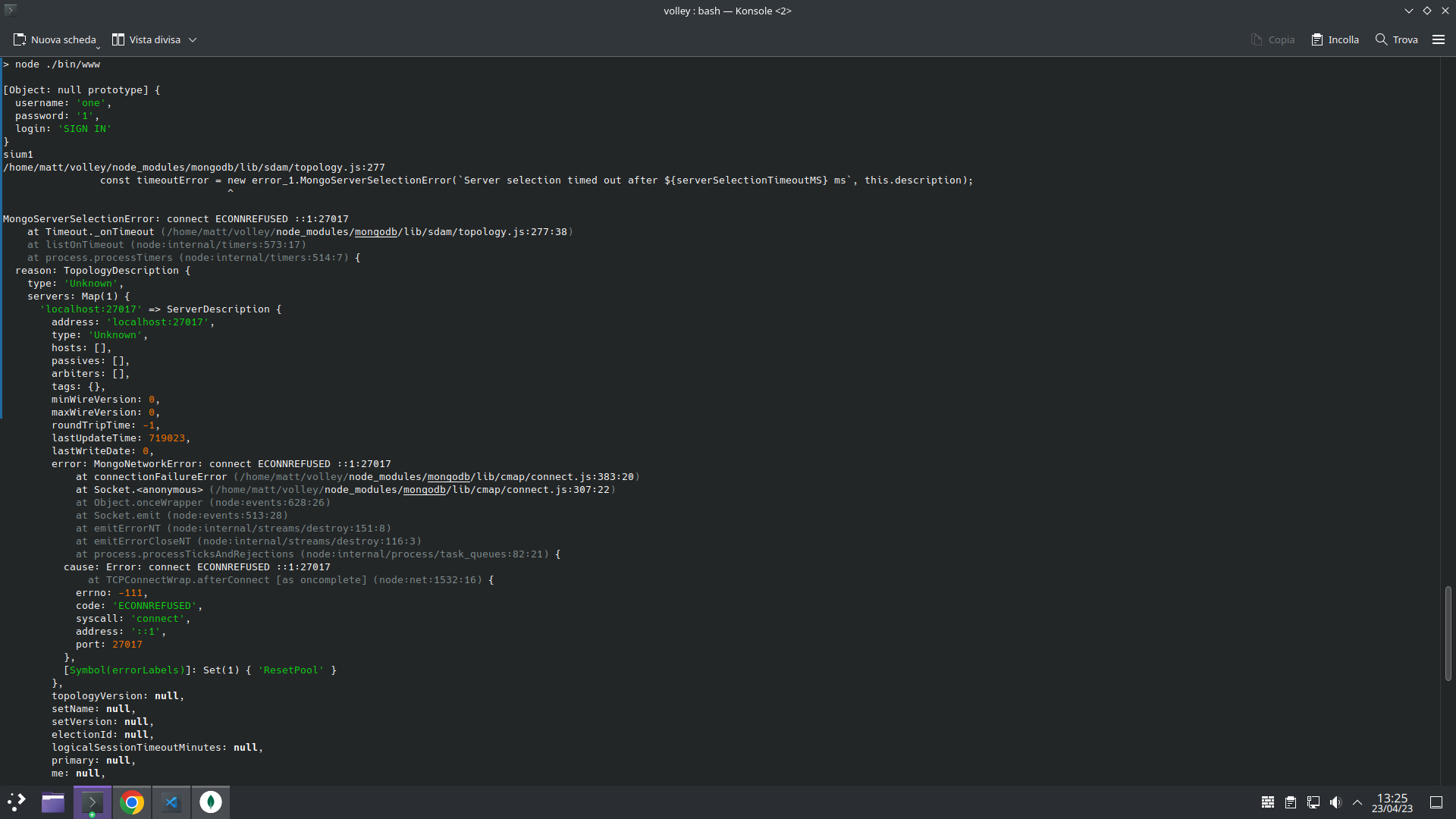
Task: Switch to Visual Studio Code in the taskbar
Action: [x=171, y=802]
